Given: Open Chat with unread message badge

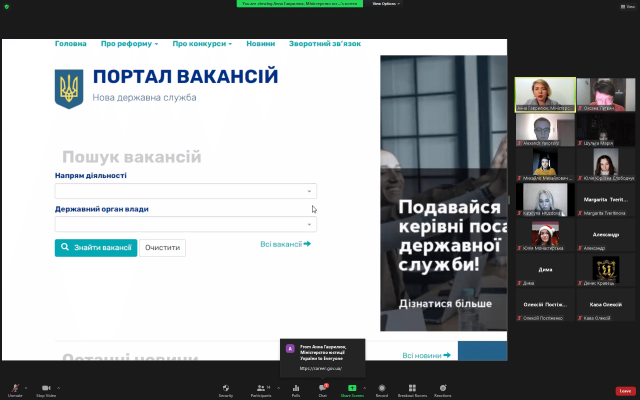Looking at the screenshot, I should pyautogui.click(x=323, y=388).
